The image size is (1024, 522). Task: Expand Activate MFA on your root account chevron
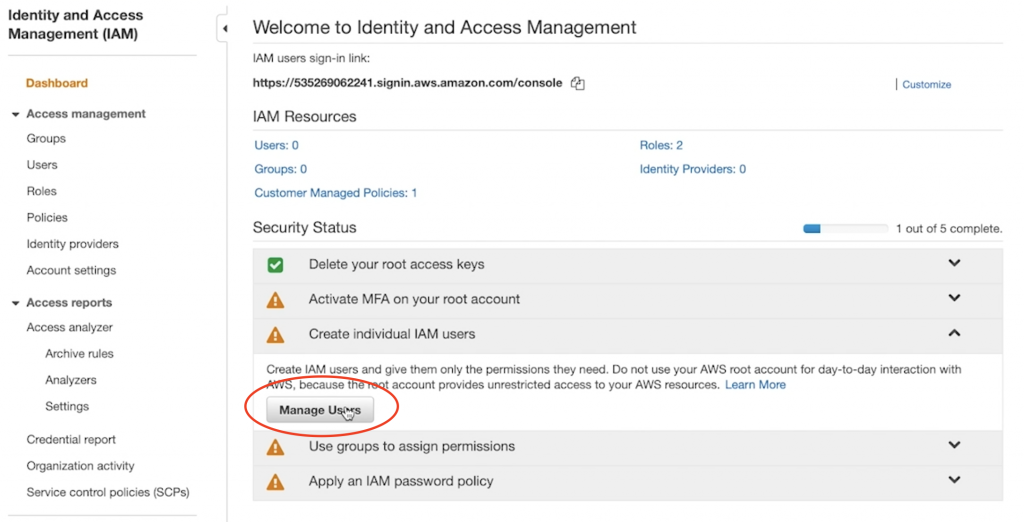pos(954,297)
